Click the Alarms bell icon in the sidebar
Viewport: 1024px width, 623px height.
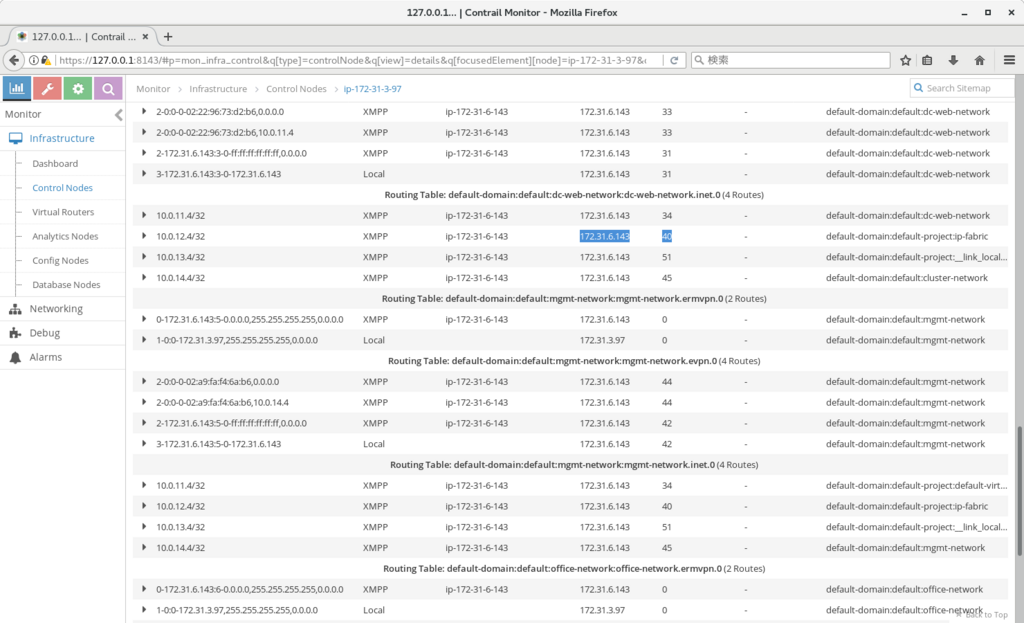click(x=16, y=357)
